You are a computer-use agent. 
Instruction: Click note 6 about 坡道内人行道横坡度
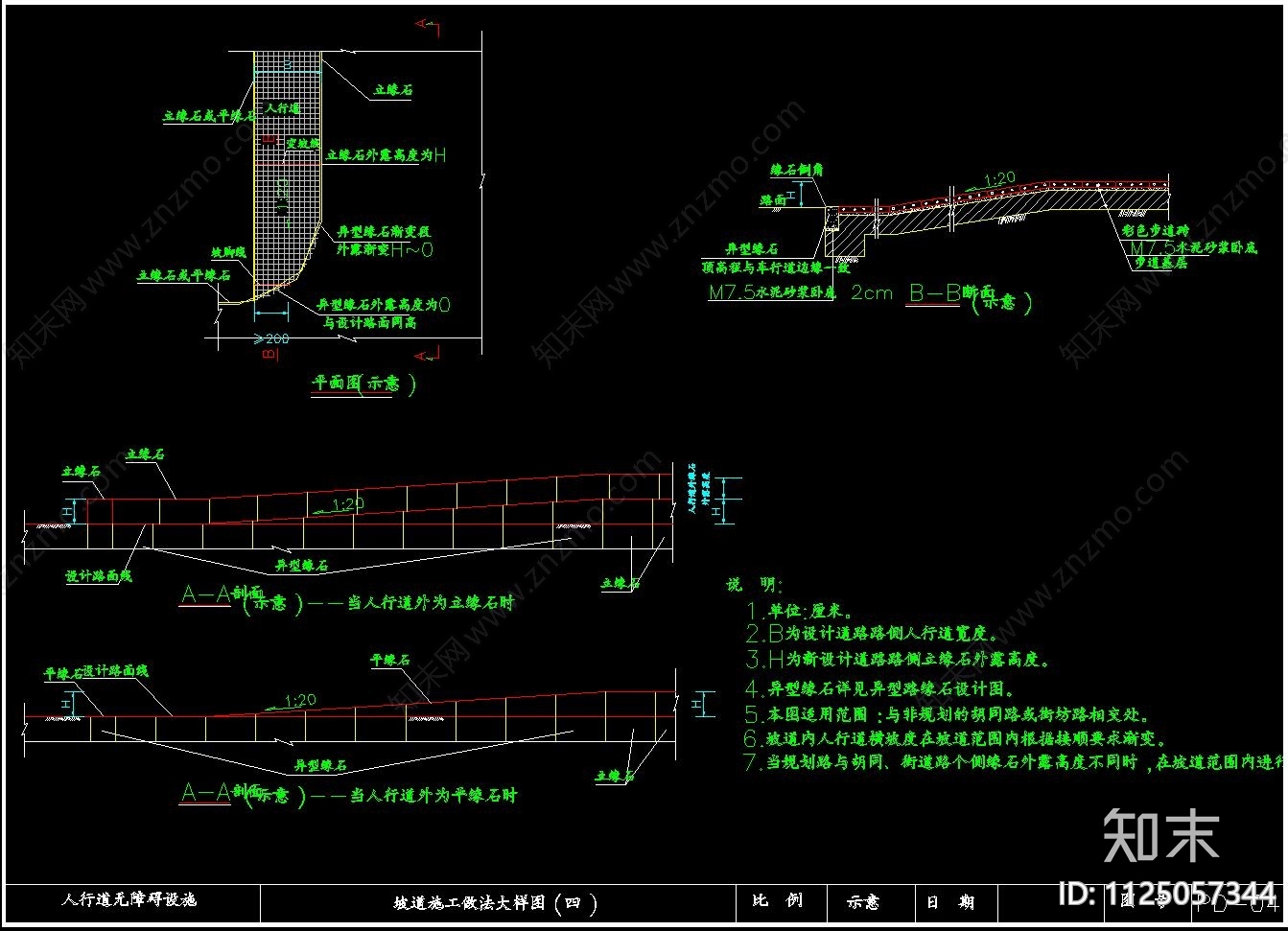(955, 739)
